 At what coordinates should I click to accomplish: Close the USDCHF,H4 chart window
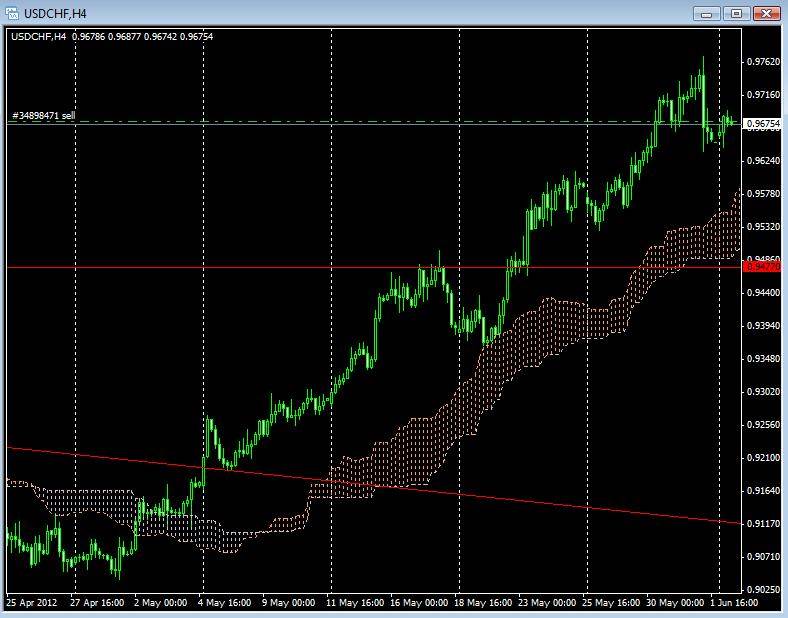[766, 12]
